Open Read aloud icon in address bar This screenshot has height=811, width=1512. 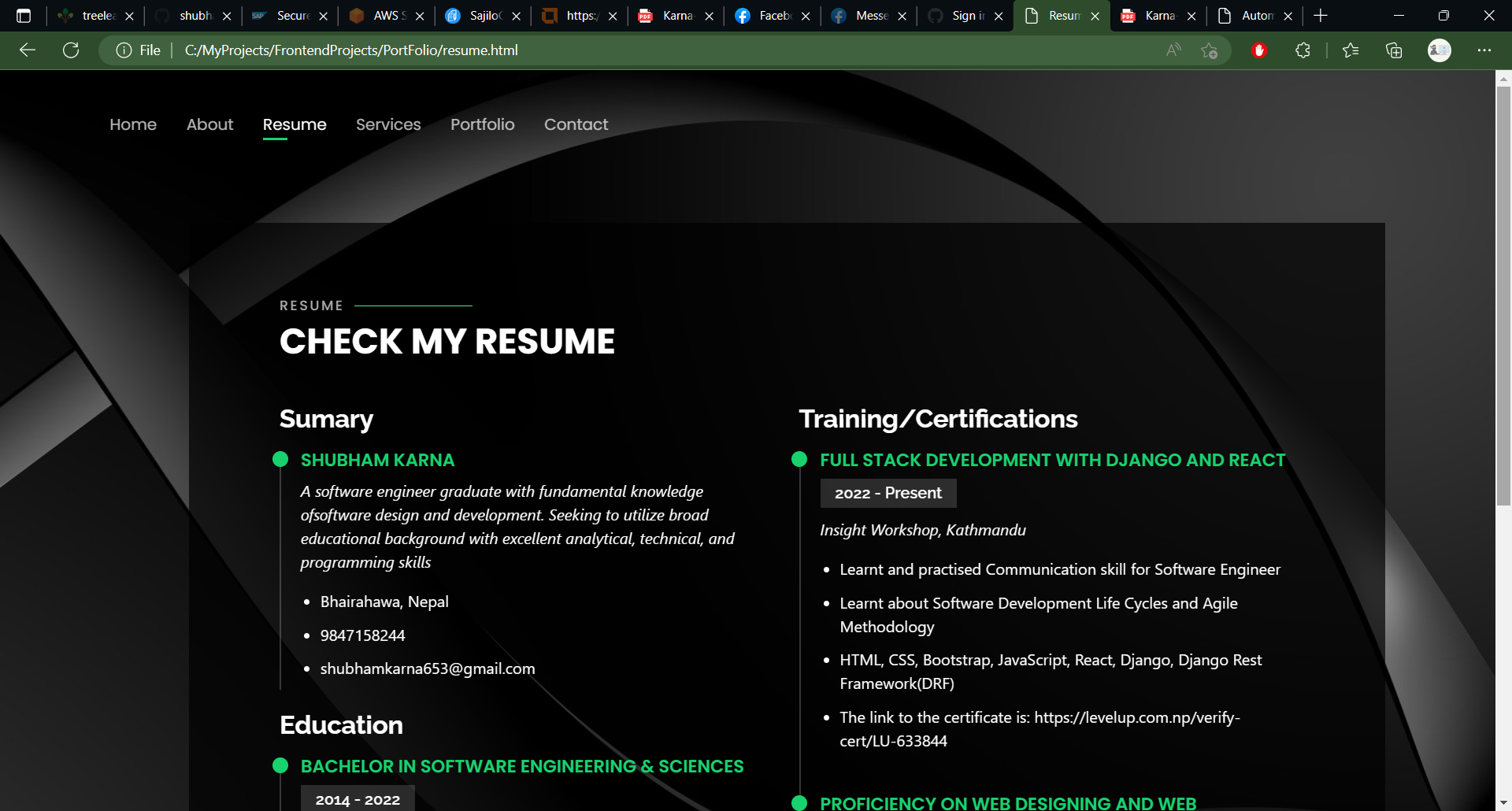[x=1173, y=50]
